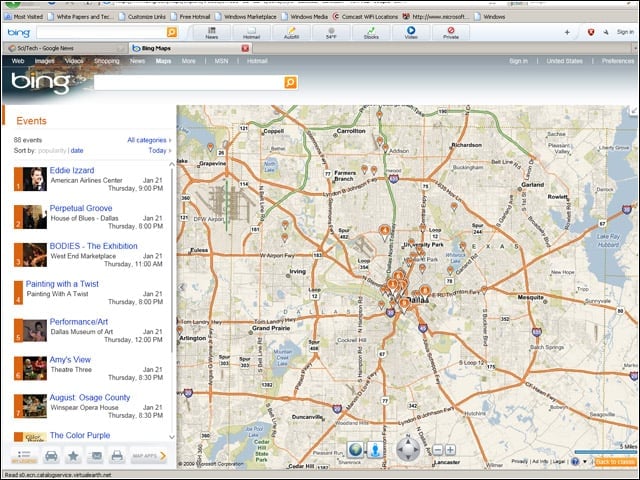Open the Comcast WiFi Locations bookmark
640x480 pixels.
[365, 17]
